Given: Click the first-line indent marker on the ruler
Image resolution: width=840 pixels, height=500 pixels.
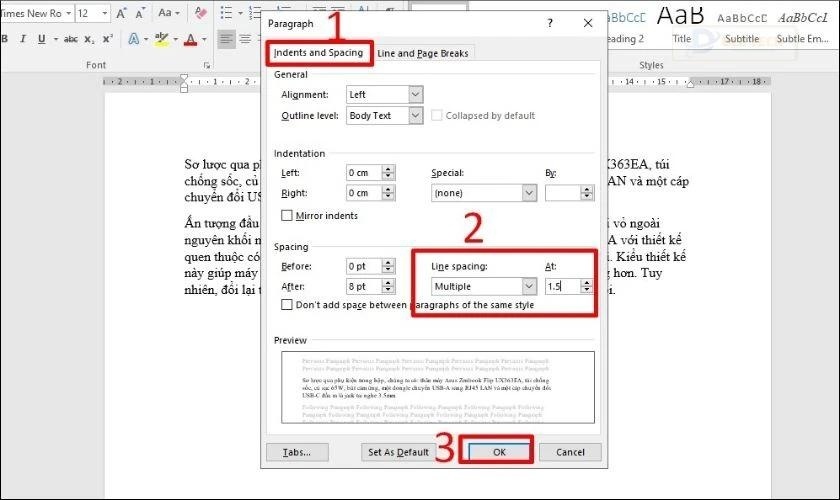Looking at the screenshot, I should (x=184, y=78).
